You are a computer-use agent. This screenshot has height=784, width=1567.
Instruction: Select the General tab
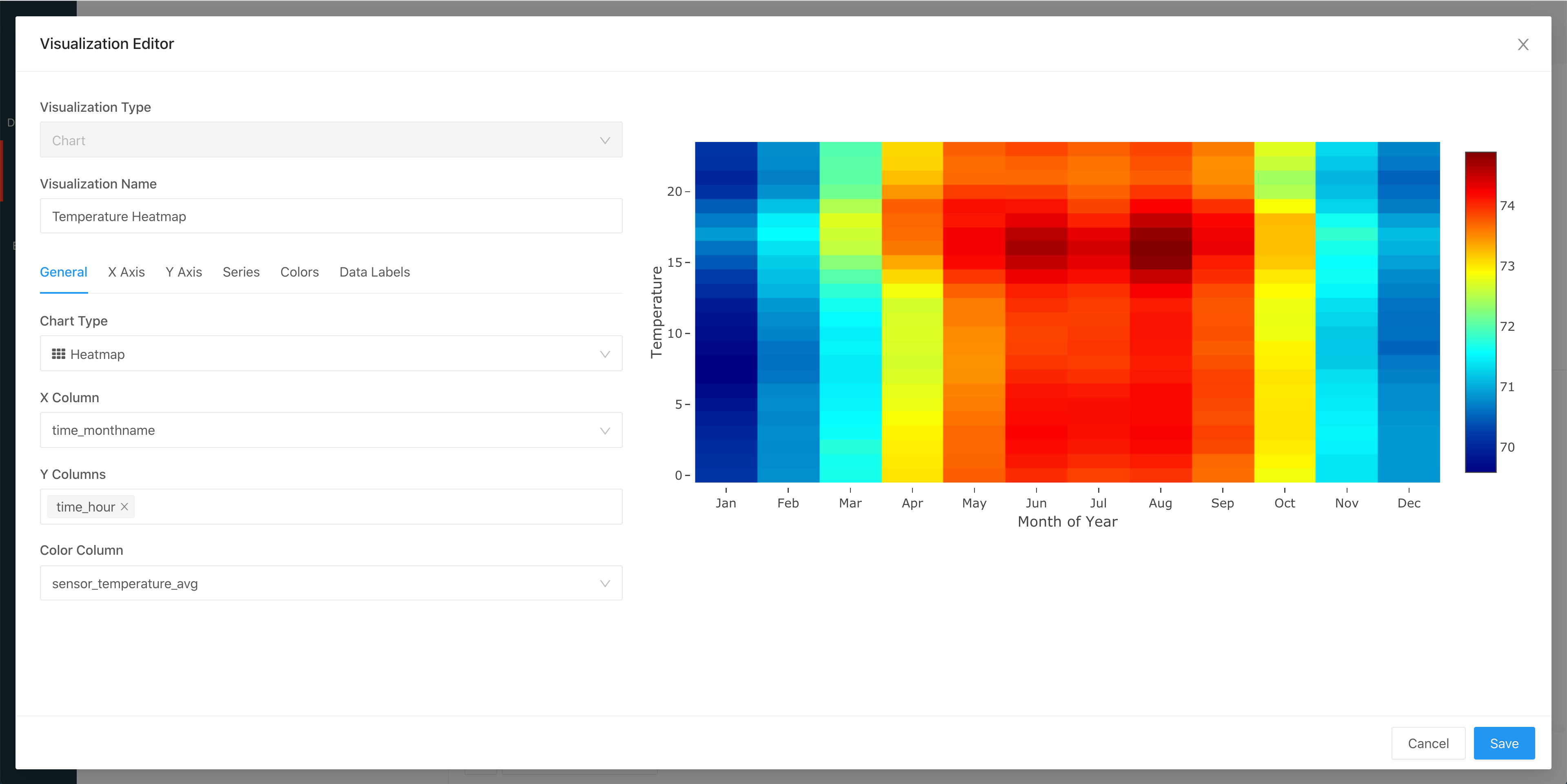point(63,272)
